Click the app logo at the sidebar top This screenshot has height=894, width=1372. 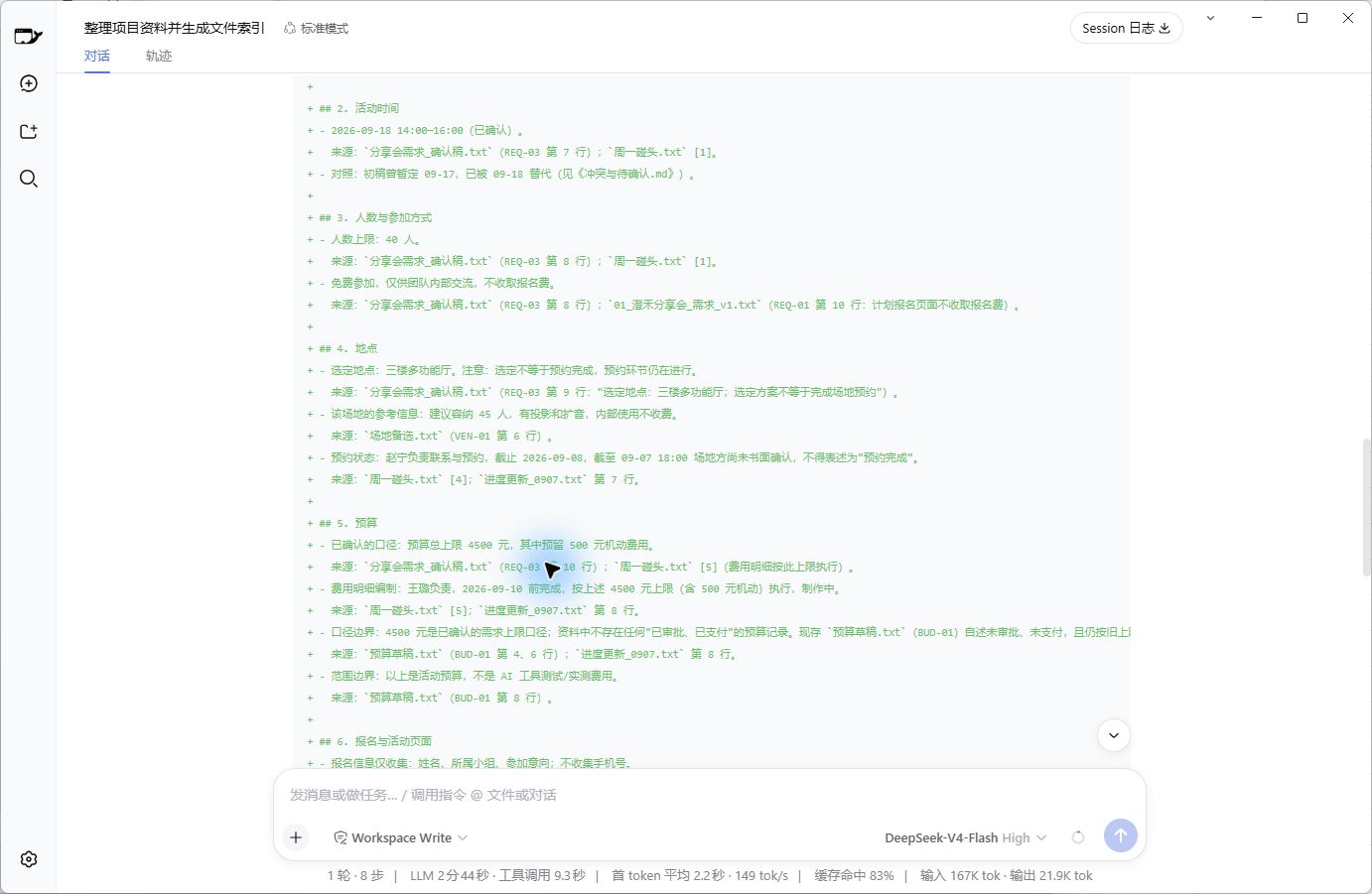(29, 37)
